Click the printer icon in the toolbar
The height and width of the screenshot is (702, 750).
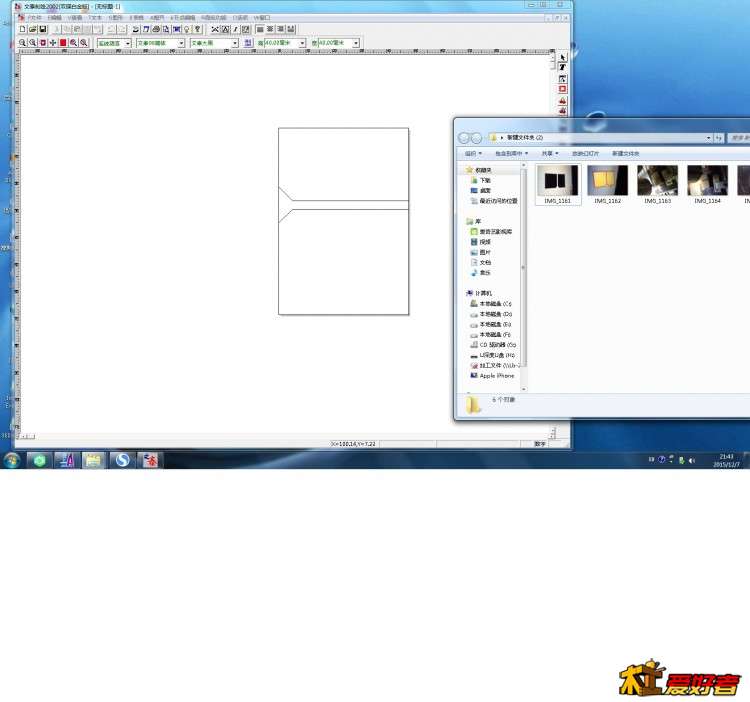(x=156, y=30)
